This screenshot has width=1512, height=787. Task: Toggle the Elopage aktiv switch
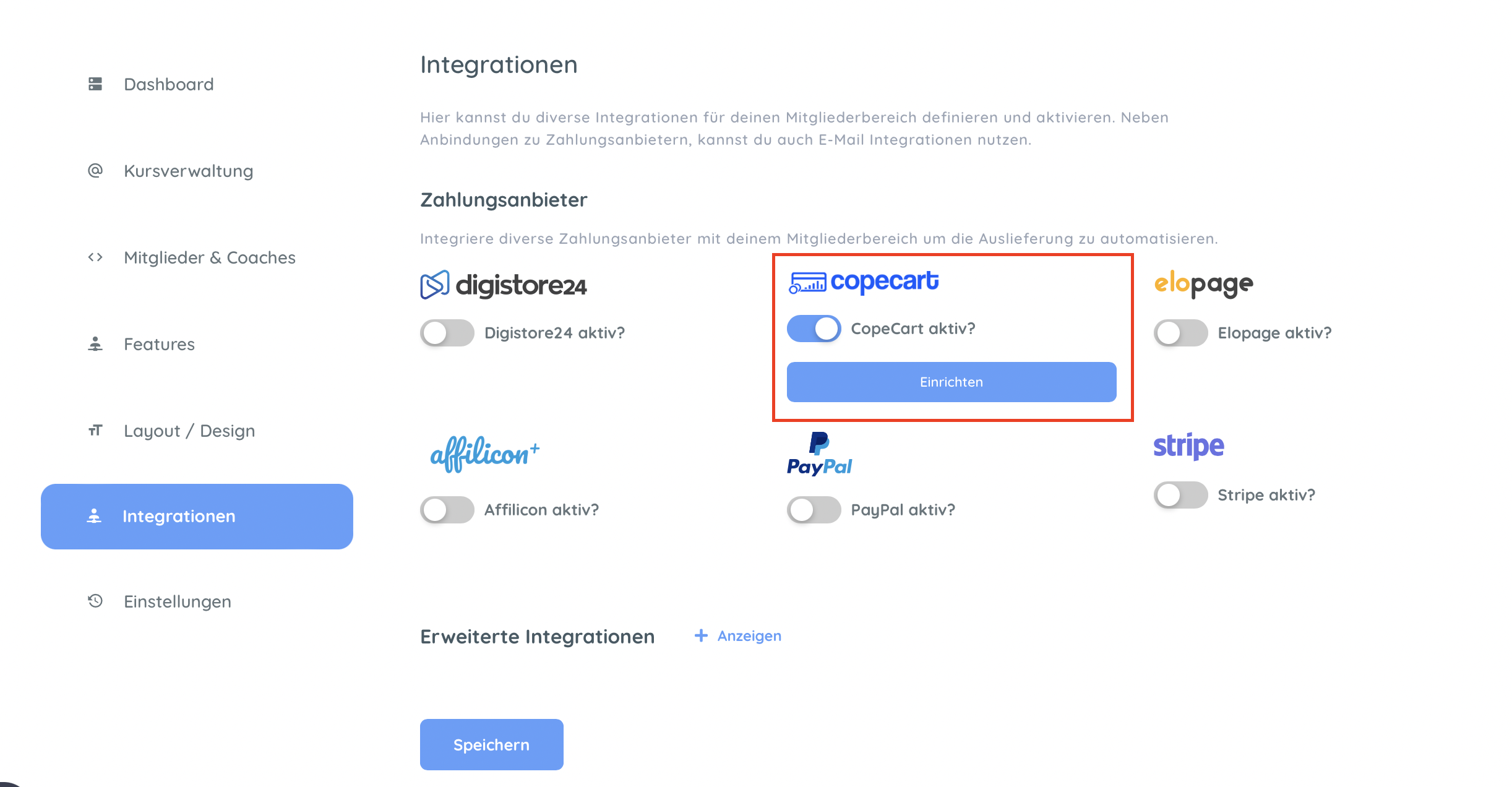(1180, 333)
